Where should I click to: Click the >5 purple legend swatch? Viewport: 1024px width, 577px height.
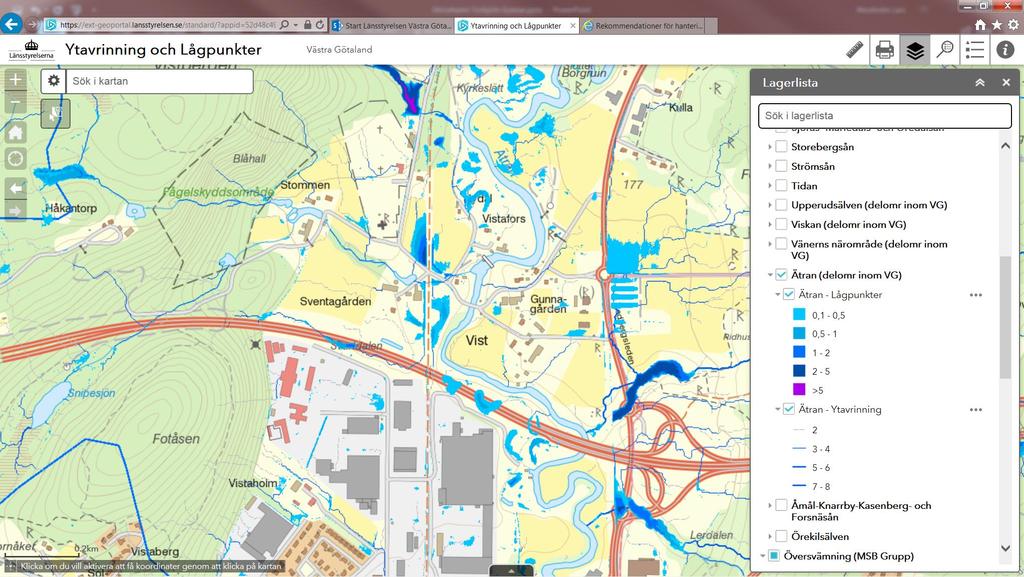tap(799, 389)
